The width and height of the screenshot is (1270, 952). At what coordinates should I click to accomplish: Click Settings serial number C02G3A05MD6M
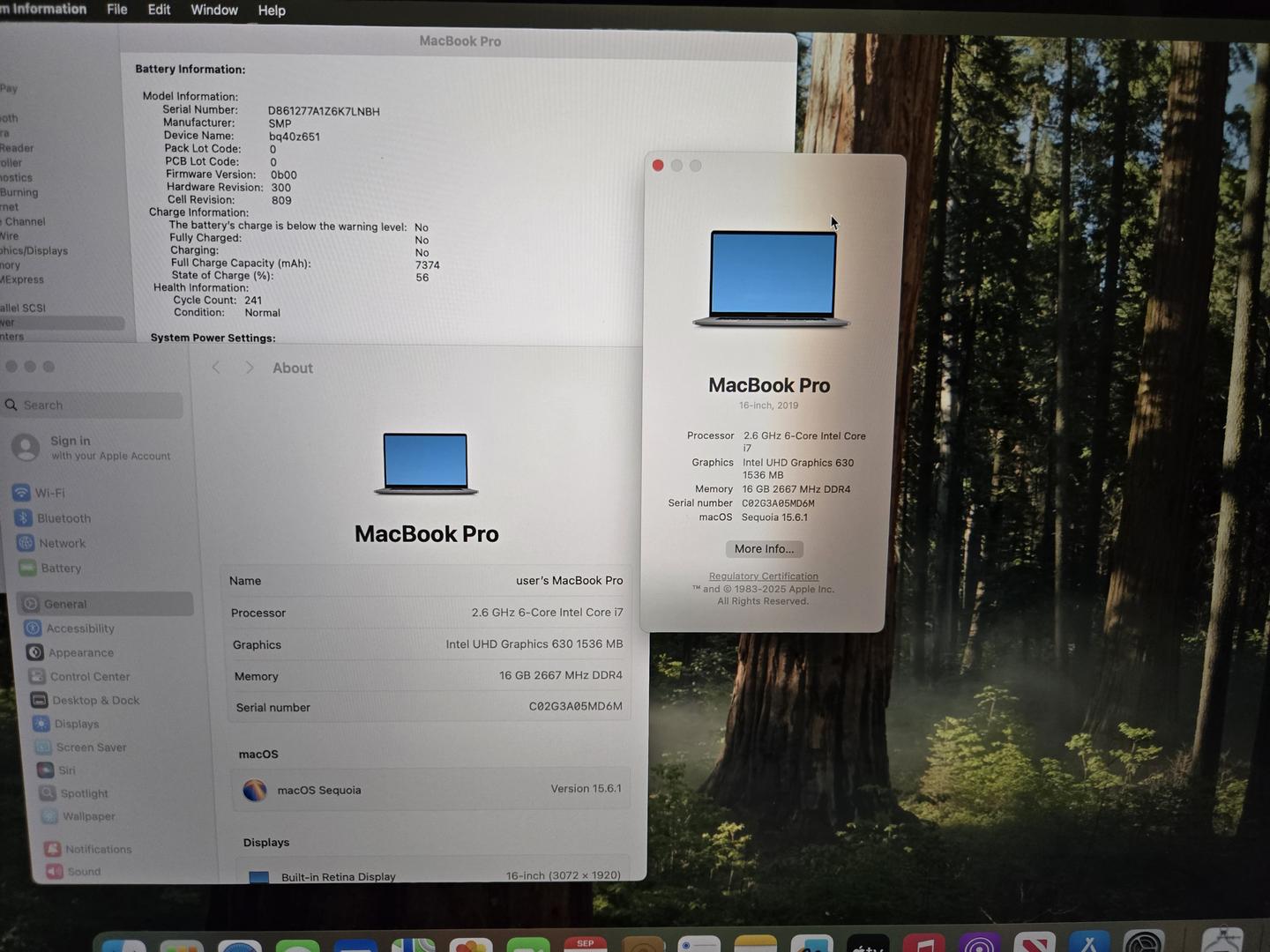576,706
